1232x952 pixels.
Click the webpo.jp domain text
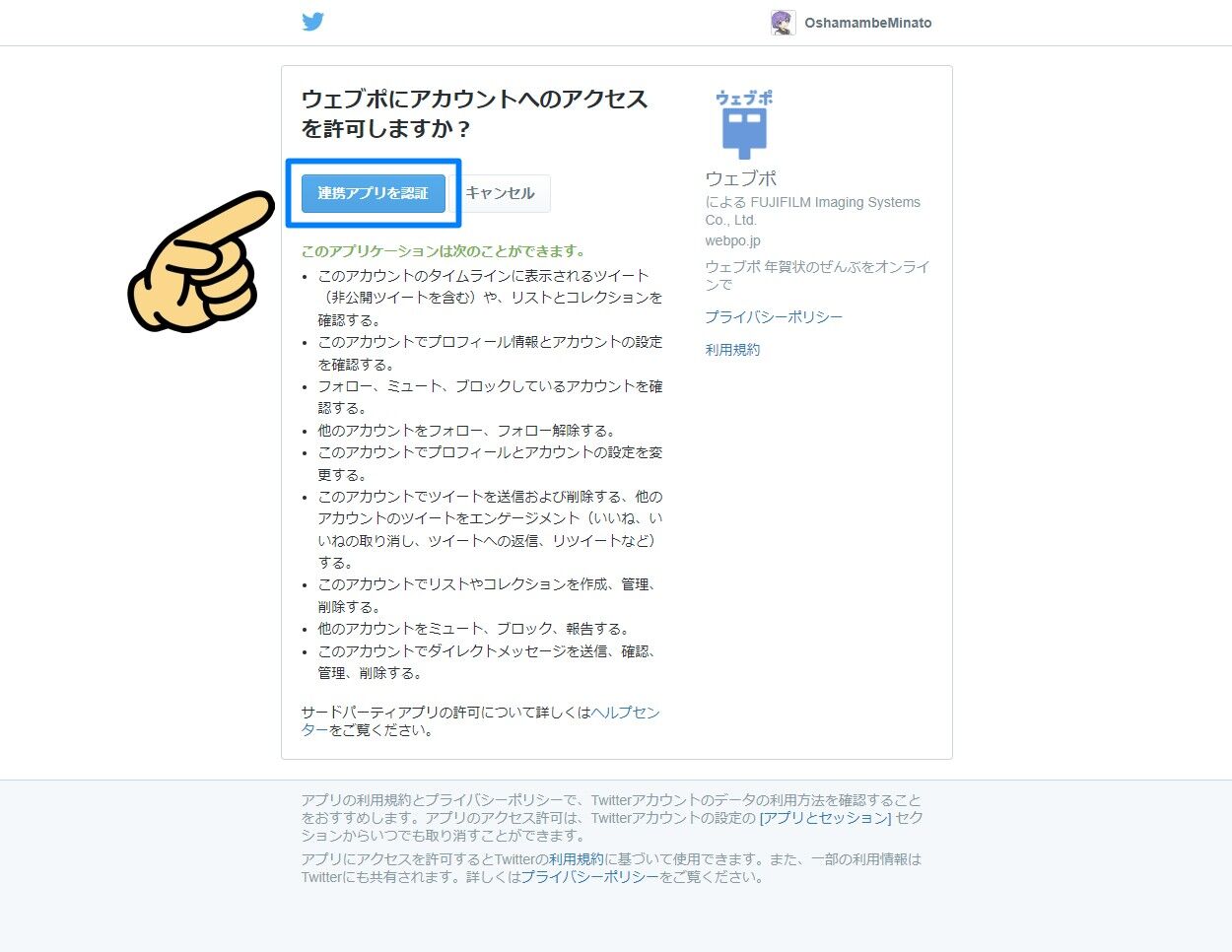[x=732, y=240]
